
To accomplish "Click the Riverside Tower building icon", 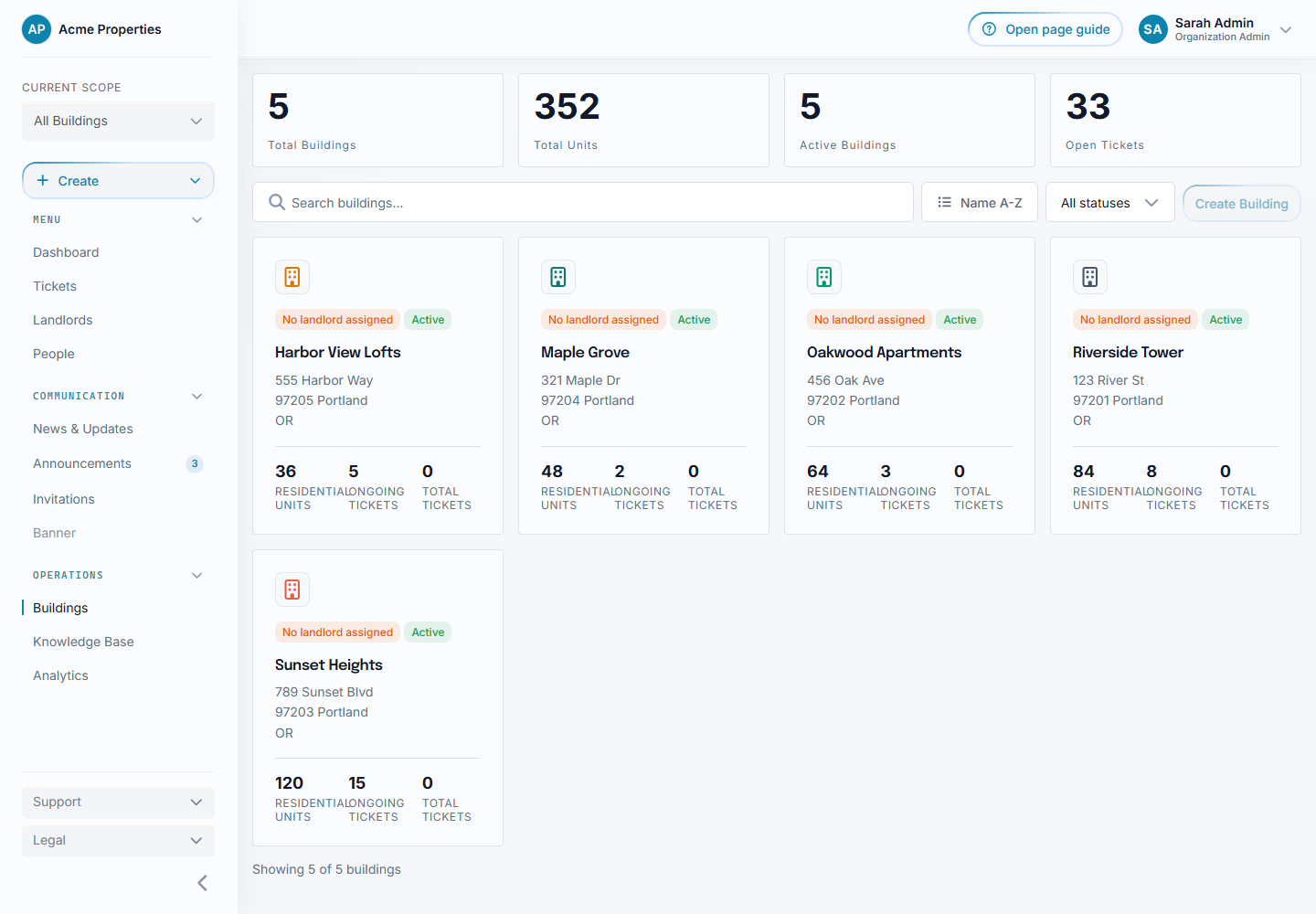I will tap(1090, 277).
